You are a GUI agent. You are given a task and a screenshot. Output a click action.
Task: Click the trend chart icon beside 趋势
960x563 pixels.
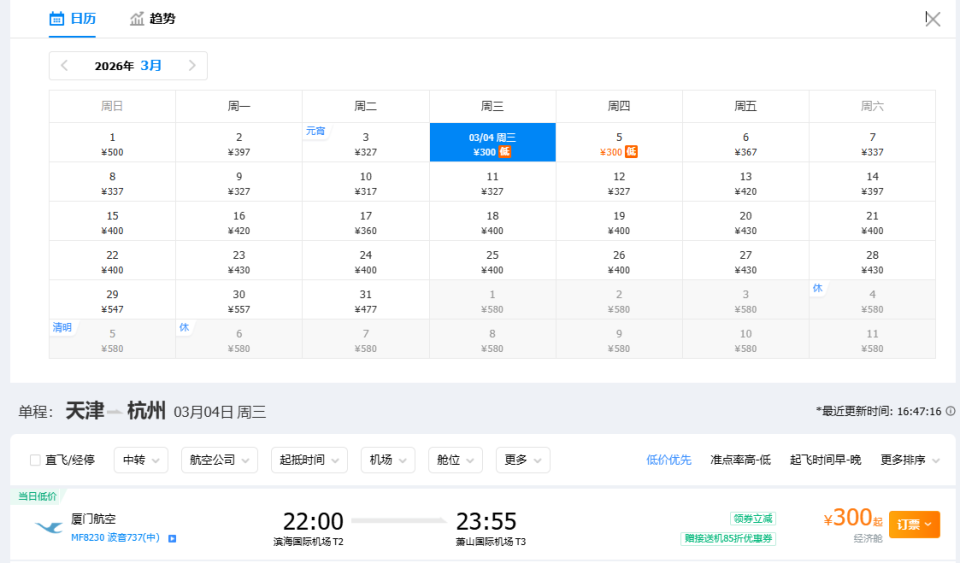pyautogui.click(x=137, y=19)
